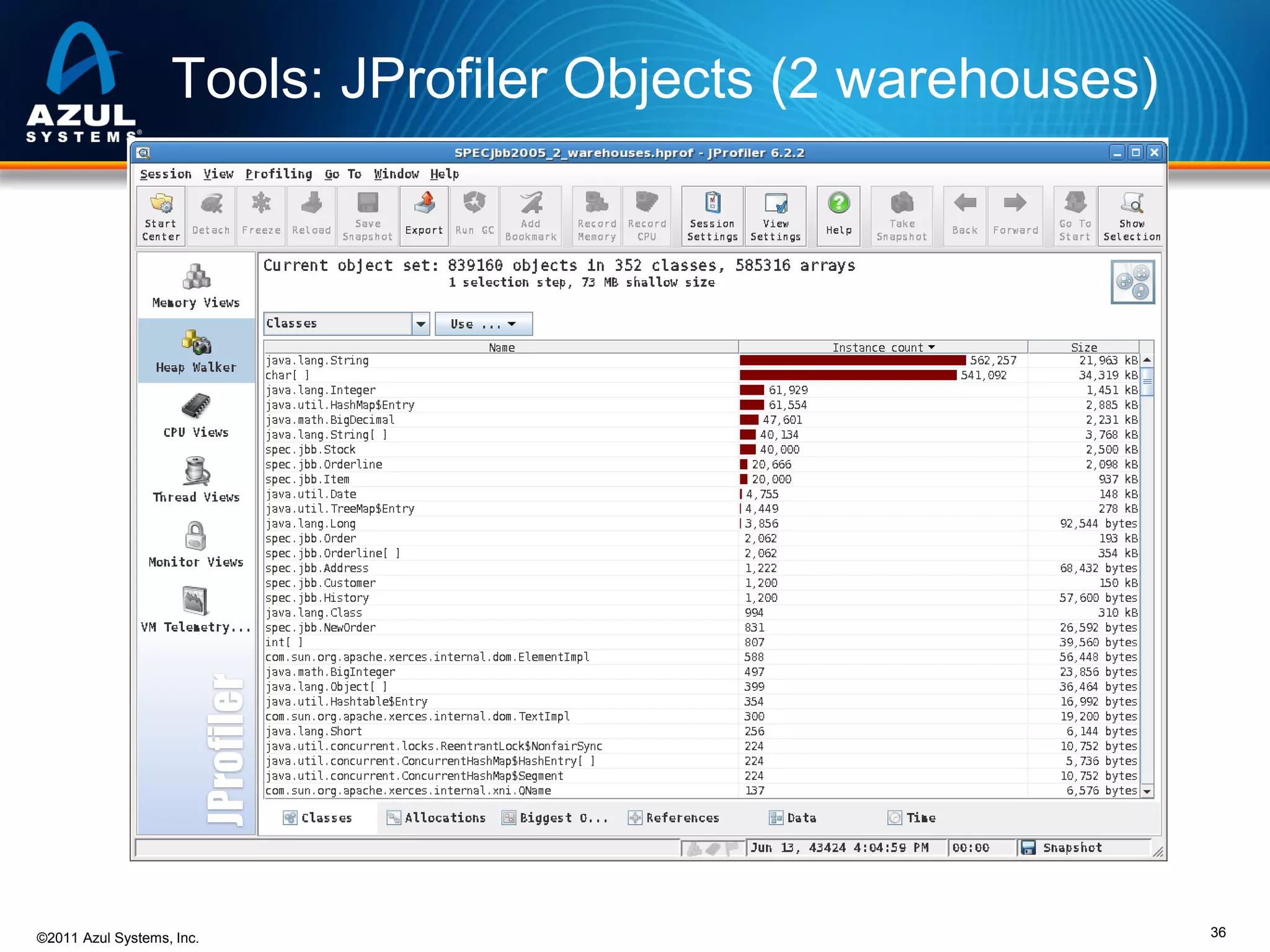Click the Run GC icon
The height and width of the screenshot is (952, 1270).
pos(474,216)
